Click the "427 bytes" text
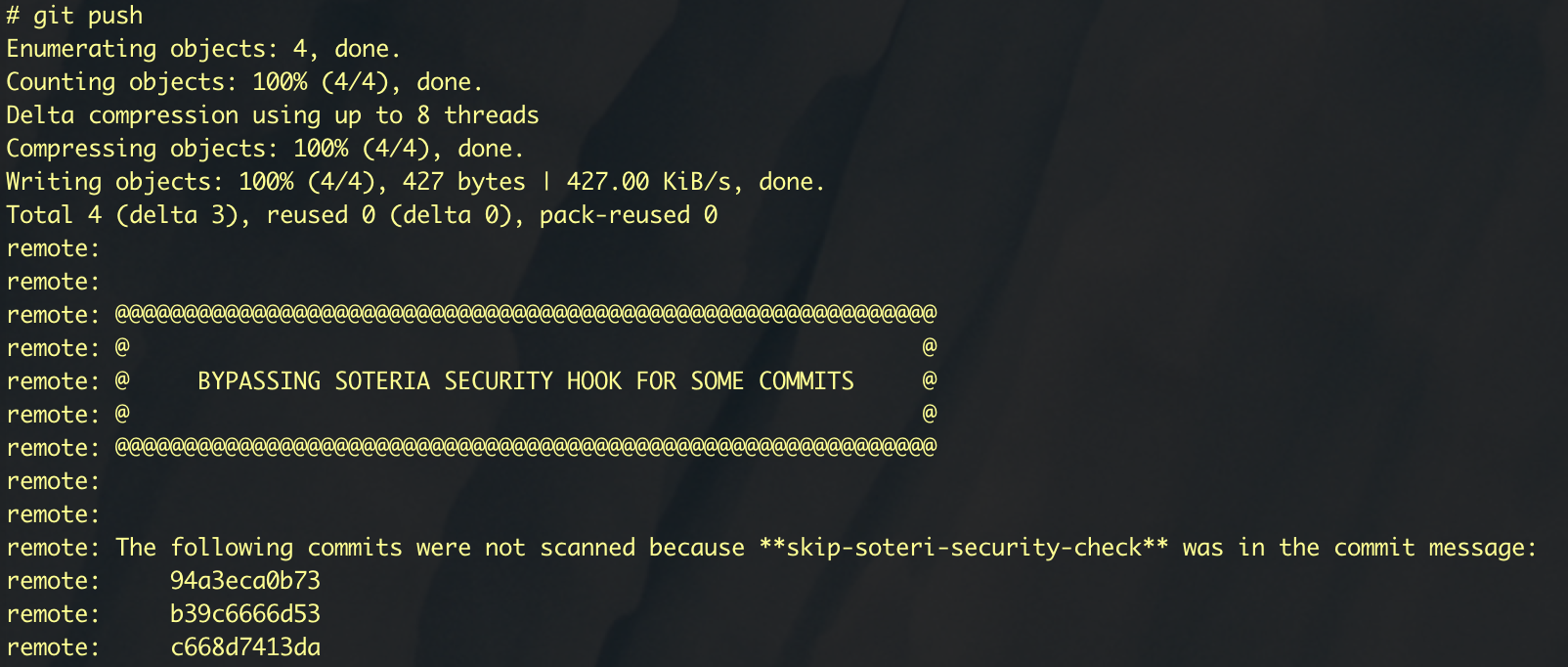The height and width of the screenshot is (667, 1568). 463,182
